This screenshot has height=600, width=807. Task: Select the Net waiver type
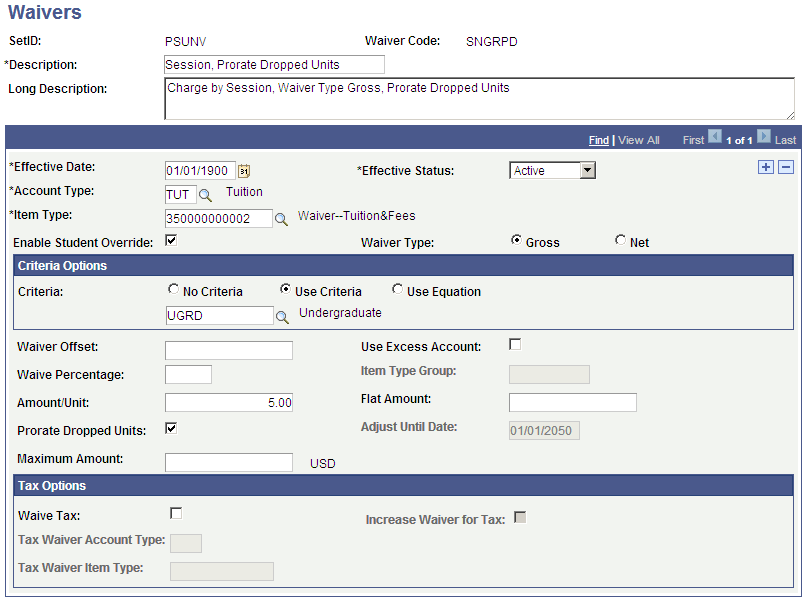pos(619,241)
